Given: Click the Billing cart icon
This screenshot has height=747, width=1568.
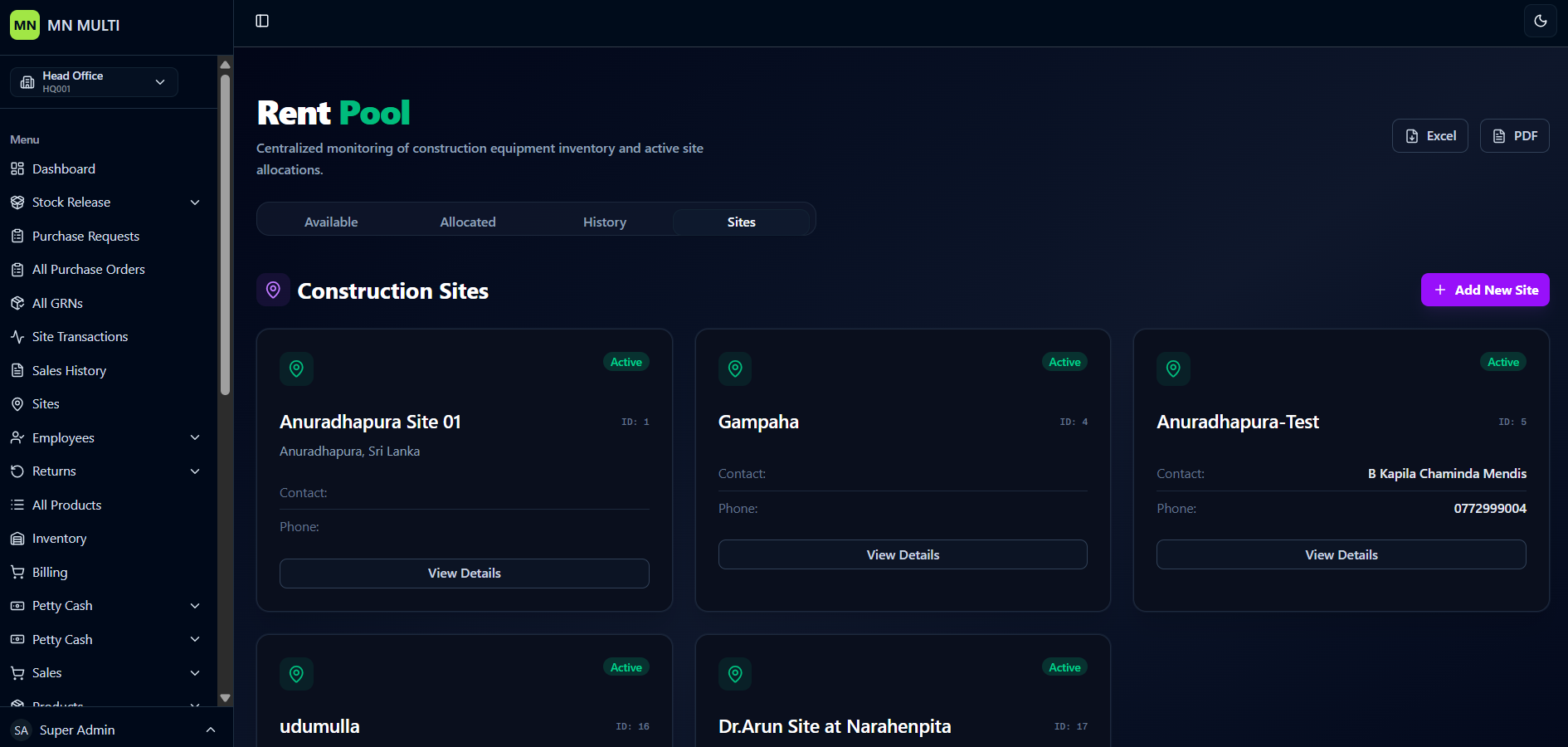Looking at the screenshot, I should [x=17, y=573].
